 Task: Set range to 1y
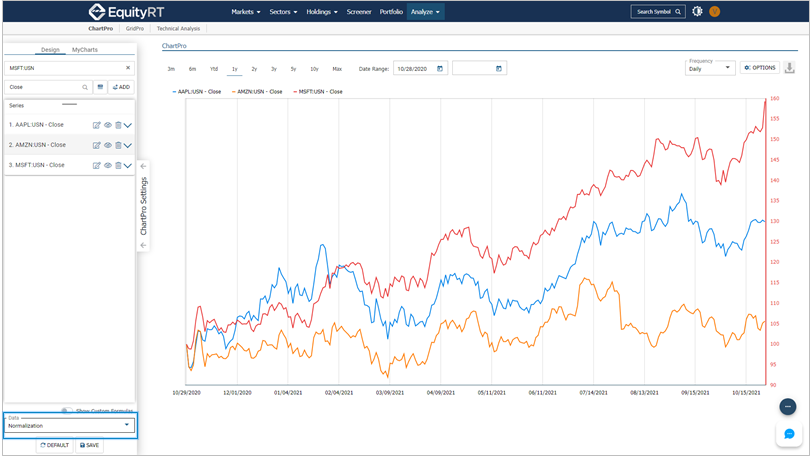pyautogui.click(x=235, y=69)
